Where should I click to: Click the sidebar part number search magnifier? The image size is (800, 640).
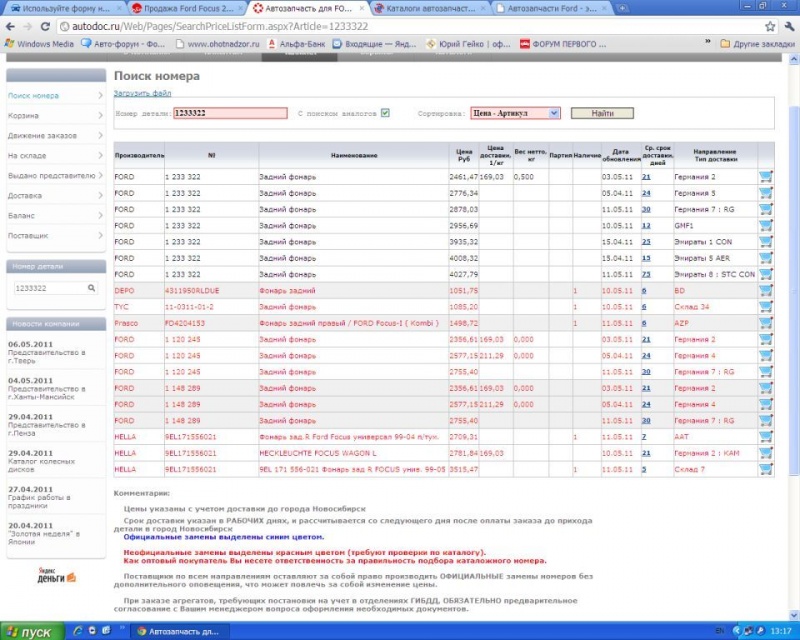tap(92, 287)
